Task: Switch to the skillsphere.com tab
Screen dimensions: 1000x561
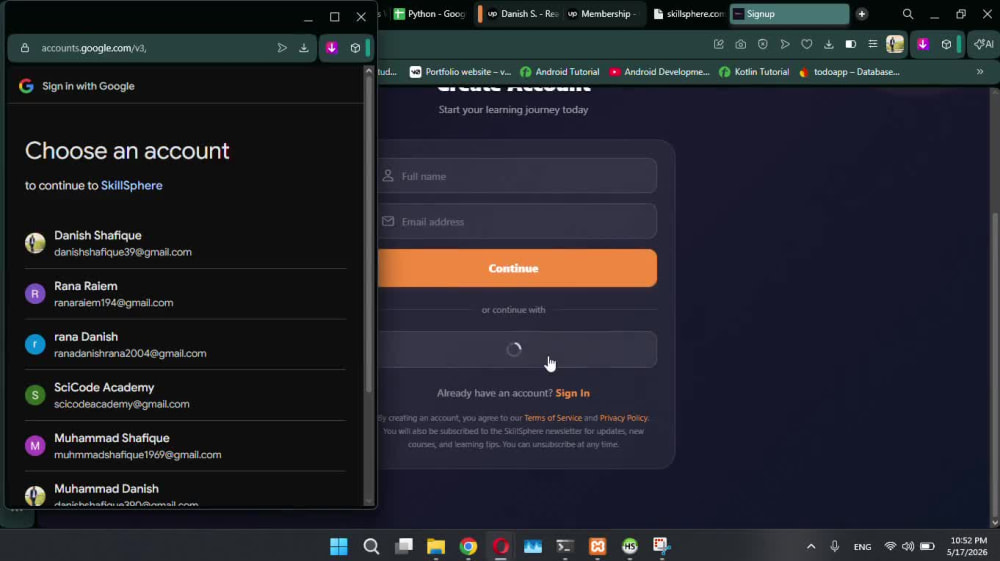Action: (x=689, y=14)
